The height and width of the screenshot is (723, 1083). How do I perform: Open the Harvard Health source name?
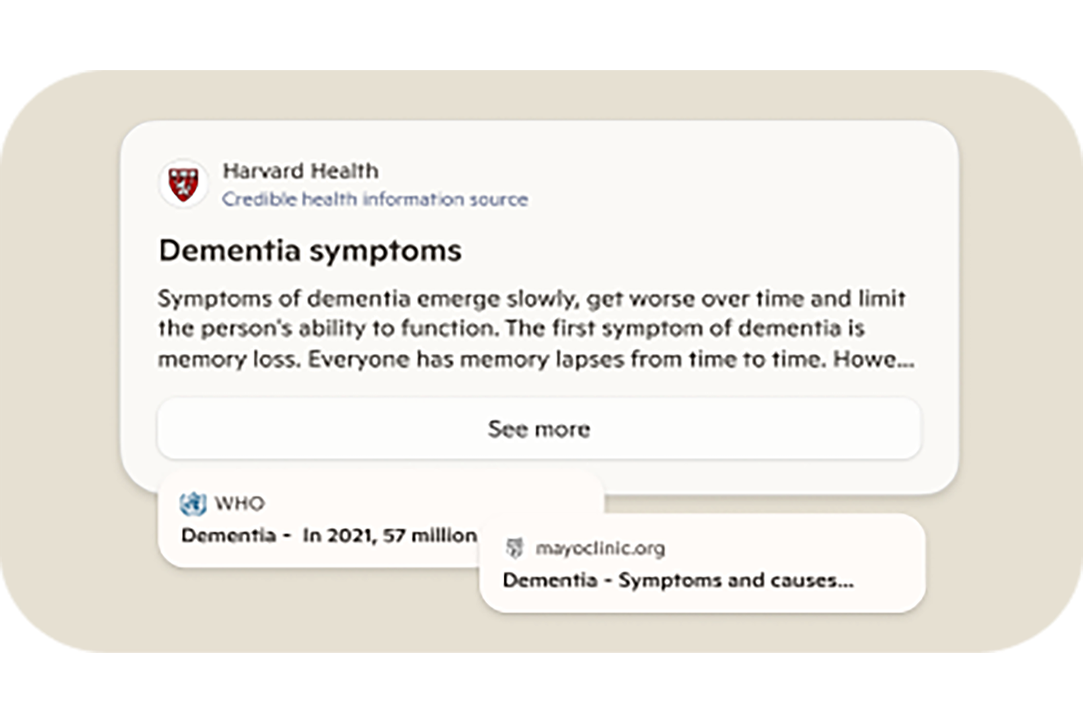click(x=300, y=171)
